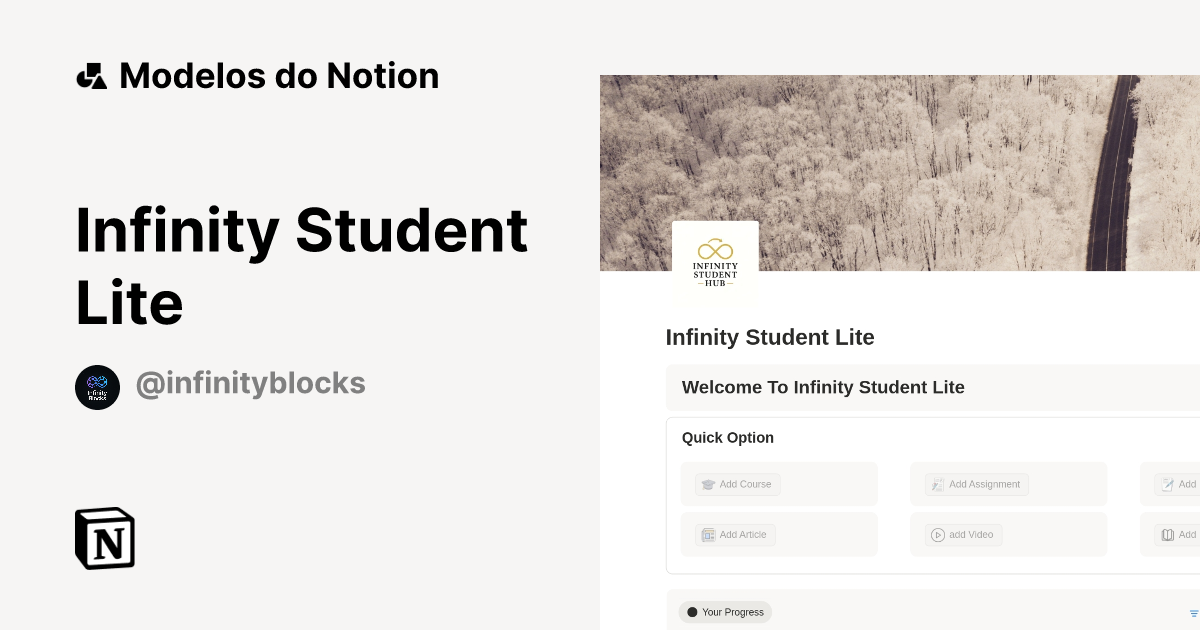This screenshot has height=630, width=1200.
Task: Open the blue filter icon beside Your Progress
Action: point(1193,611)
